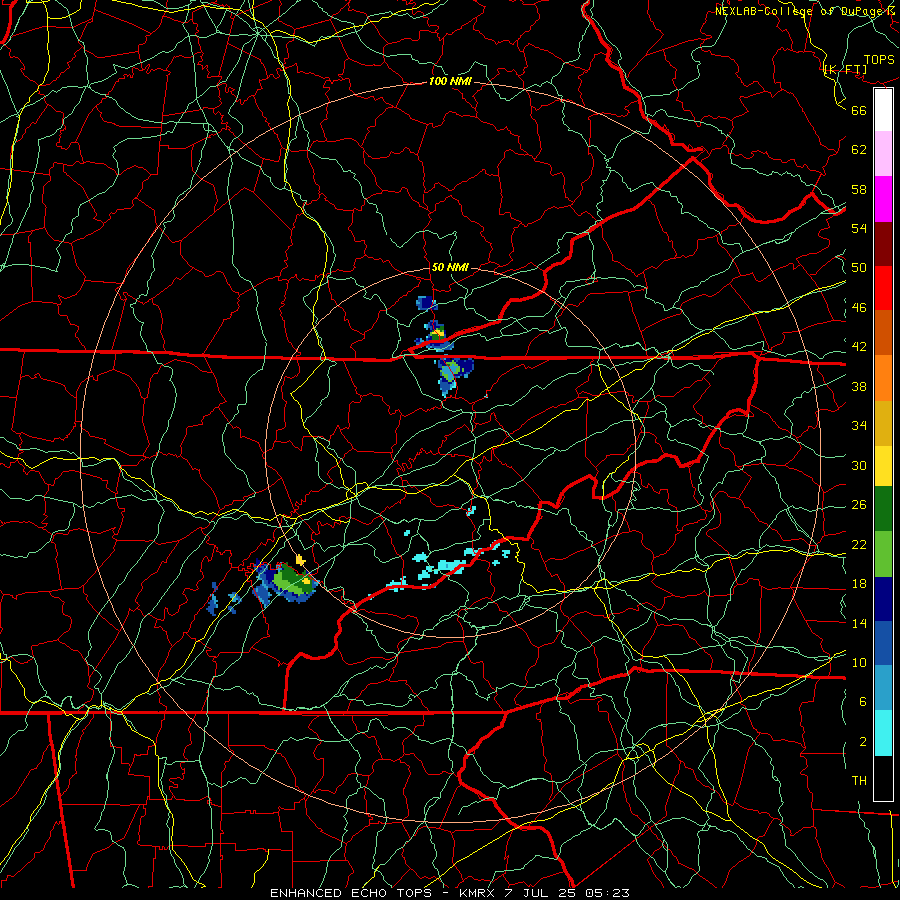900x900 pixels.
Task: Pick the magenta band in the tops legend
Action: [x=883, y=199]
